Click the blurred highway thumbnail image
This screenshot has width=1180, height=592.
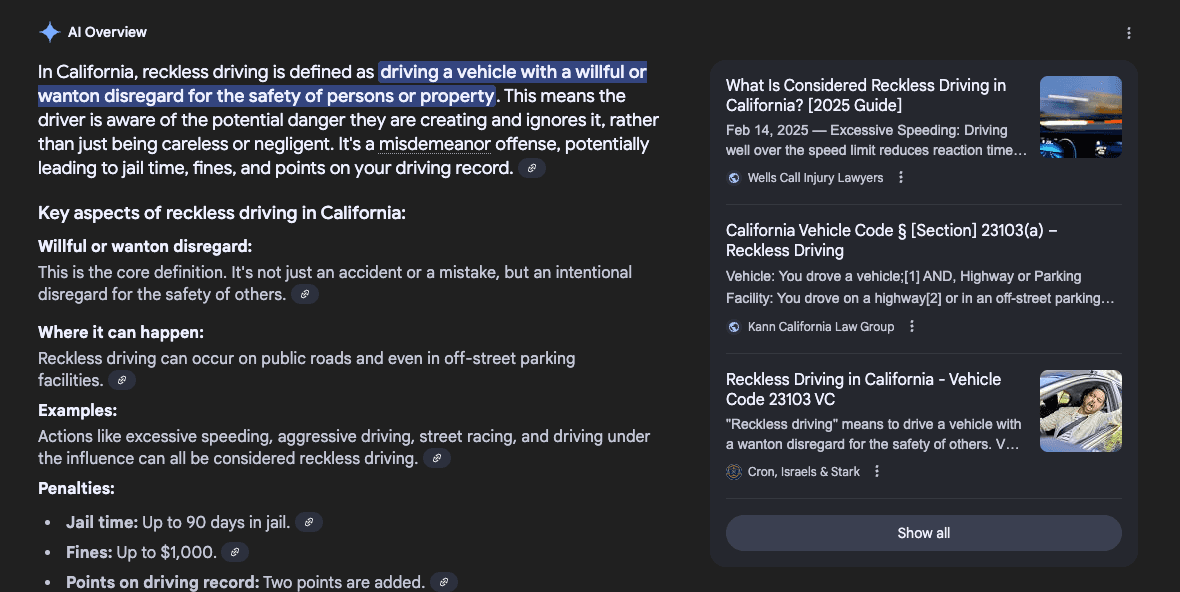1080,117
